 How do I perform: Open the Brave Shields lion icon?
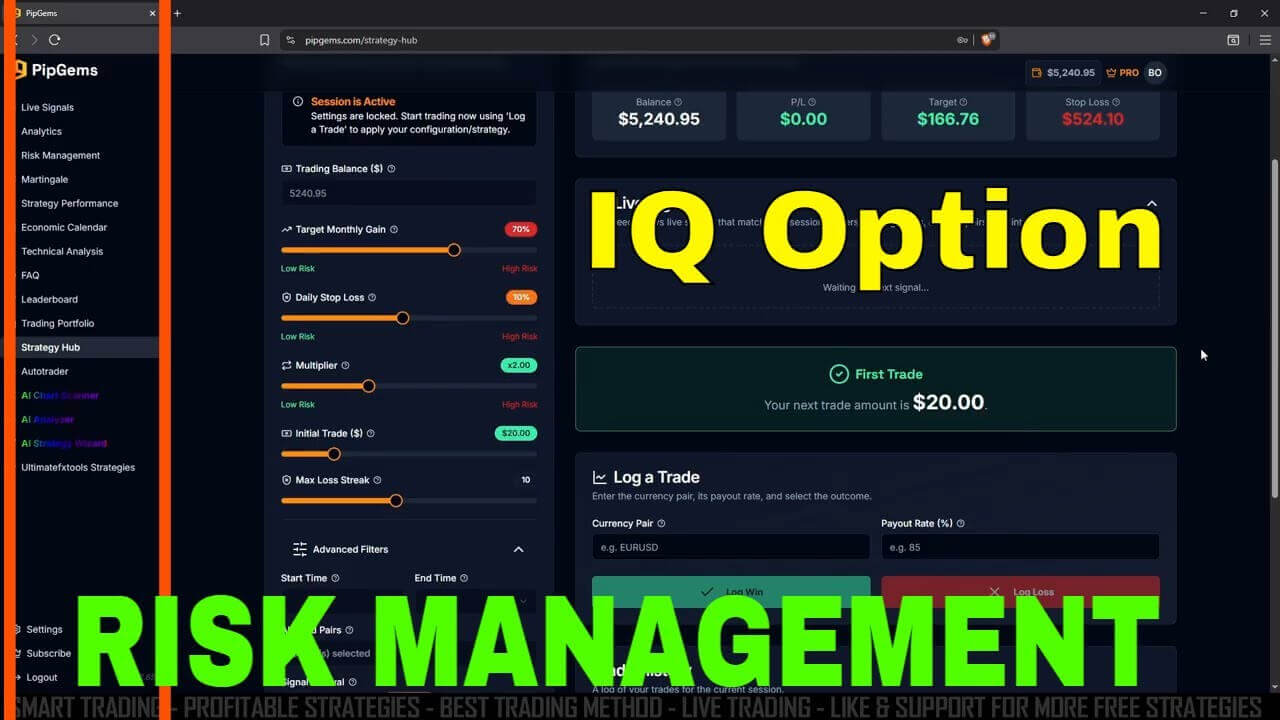(x=988, y=40)
